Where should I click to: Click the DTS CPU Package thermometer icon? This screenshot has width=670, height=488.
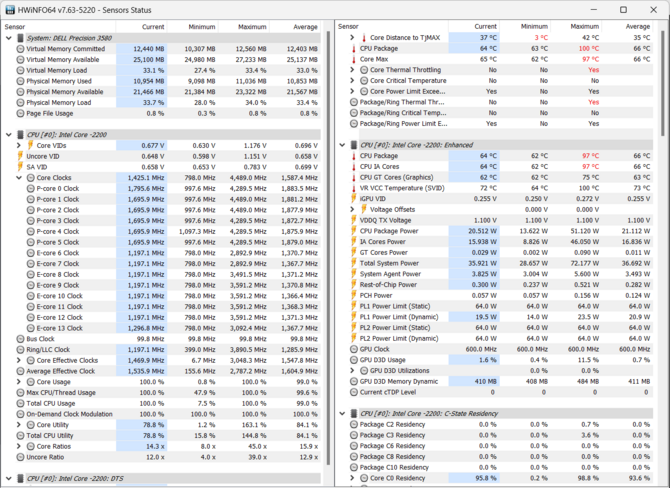point(354,48)
